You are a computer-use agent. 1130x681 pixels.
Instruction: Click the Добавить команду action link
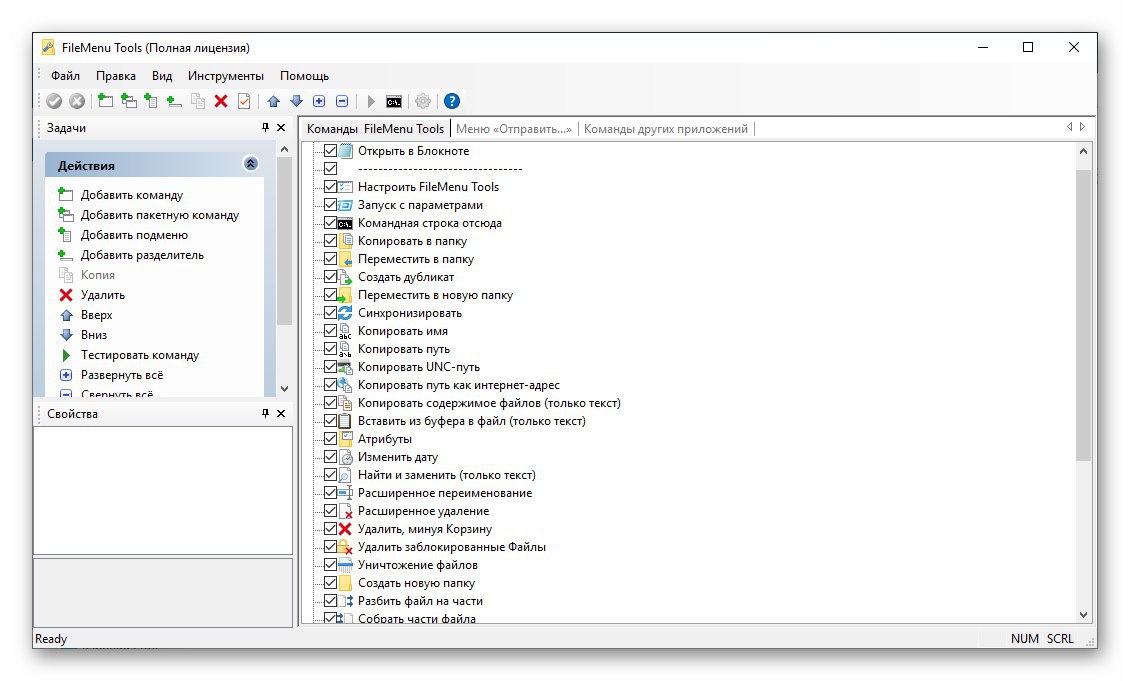point(132,195)
